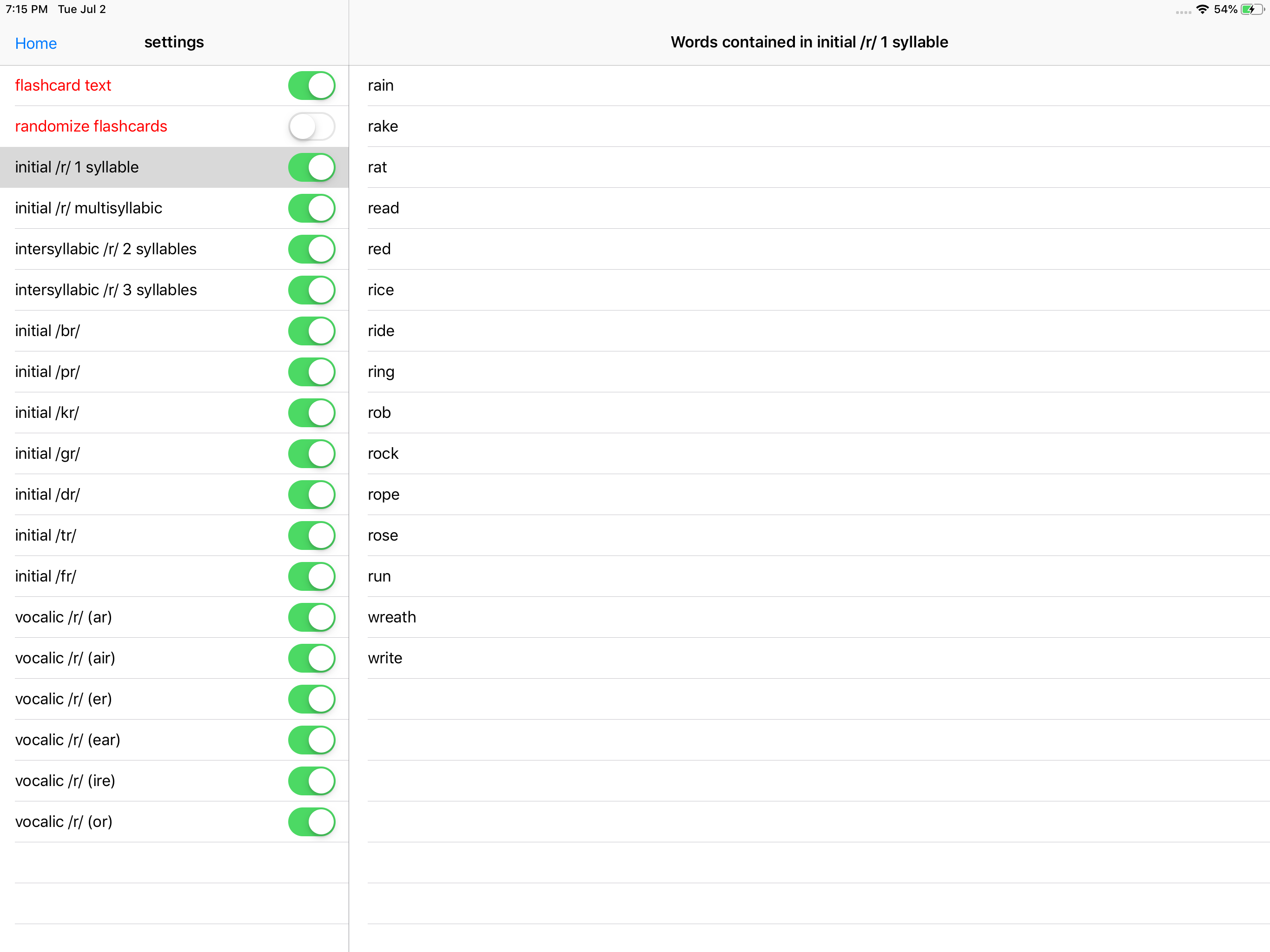Screen dimensions: 1270x952
Task: Choose the word "write" in list
Action: coord(385,658)
